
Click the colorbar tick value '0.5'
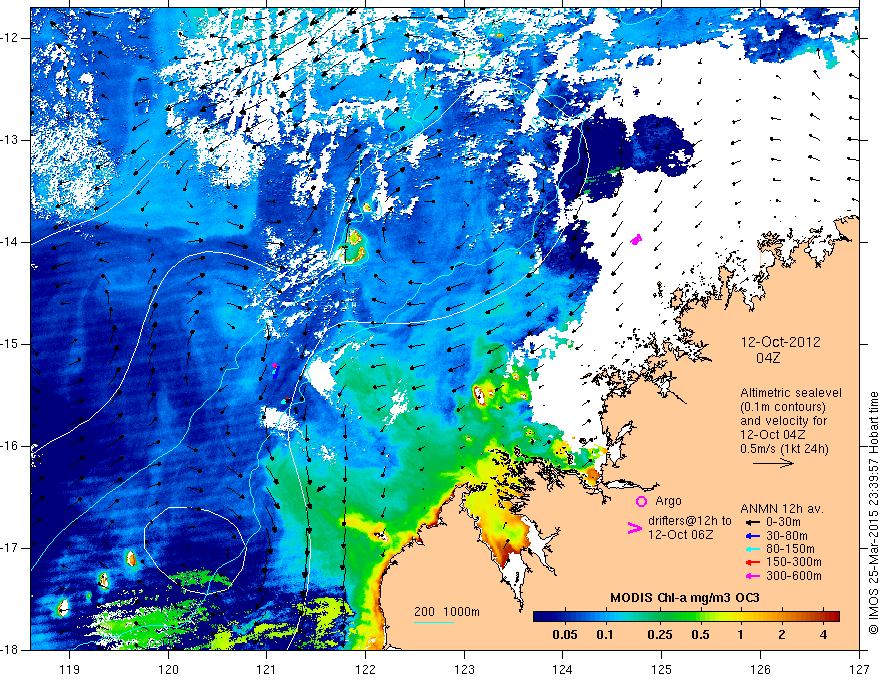click(x=700, y=635)
